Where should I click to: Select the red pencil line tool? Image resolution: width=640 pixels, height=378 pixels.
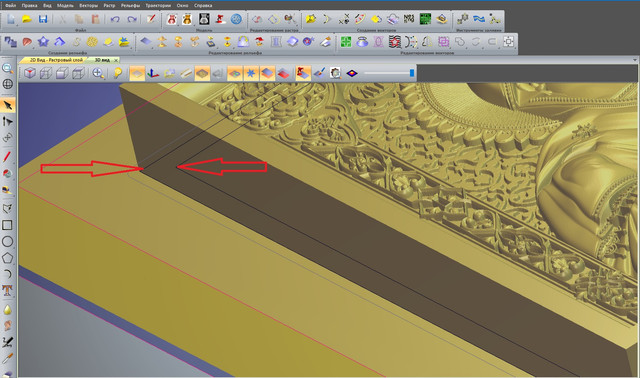(7, 156)
